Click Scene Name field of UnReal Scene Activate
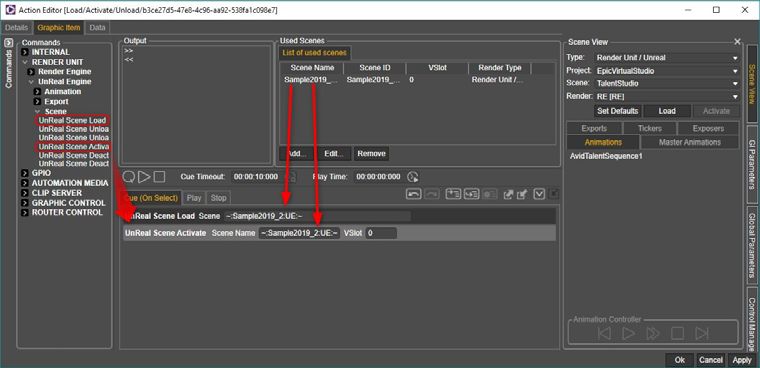The height and width of the screenshot is (368, 760). coord(299,233)
